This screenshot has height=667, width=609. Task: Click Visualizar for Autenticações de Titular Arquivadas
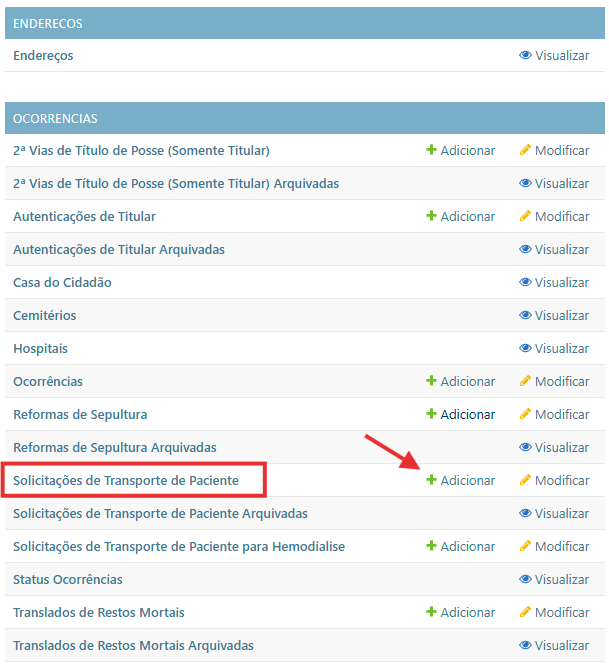point(561,249)
